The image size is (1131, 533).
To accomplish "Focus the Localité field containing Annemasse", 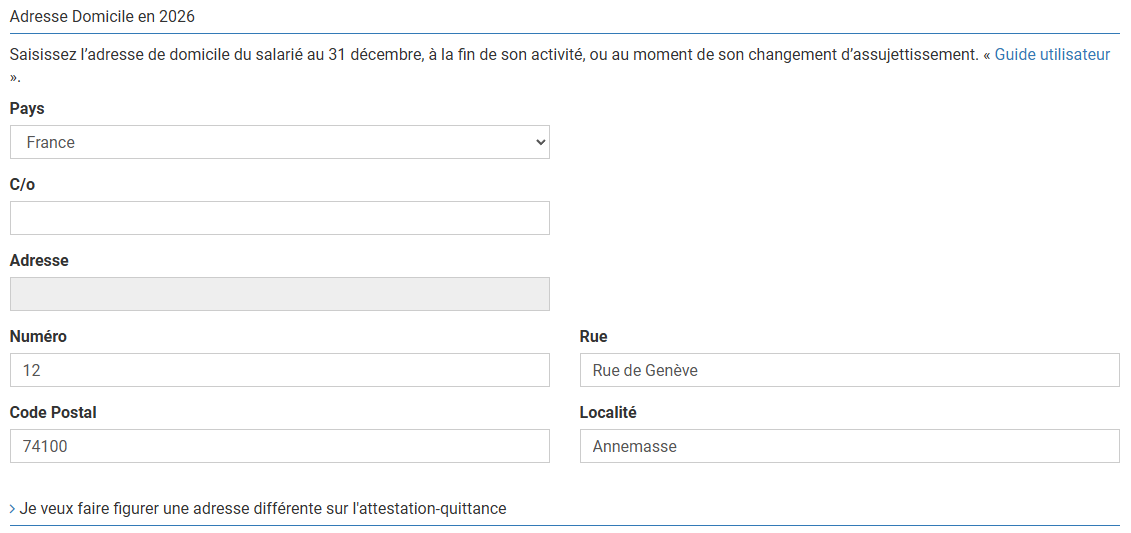I will point(849,446).
